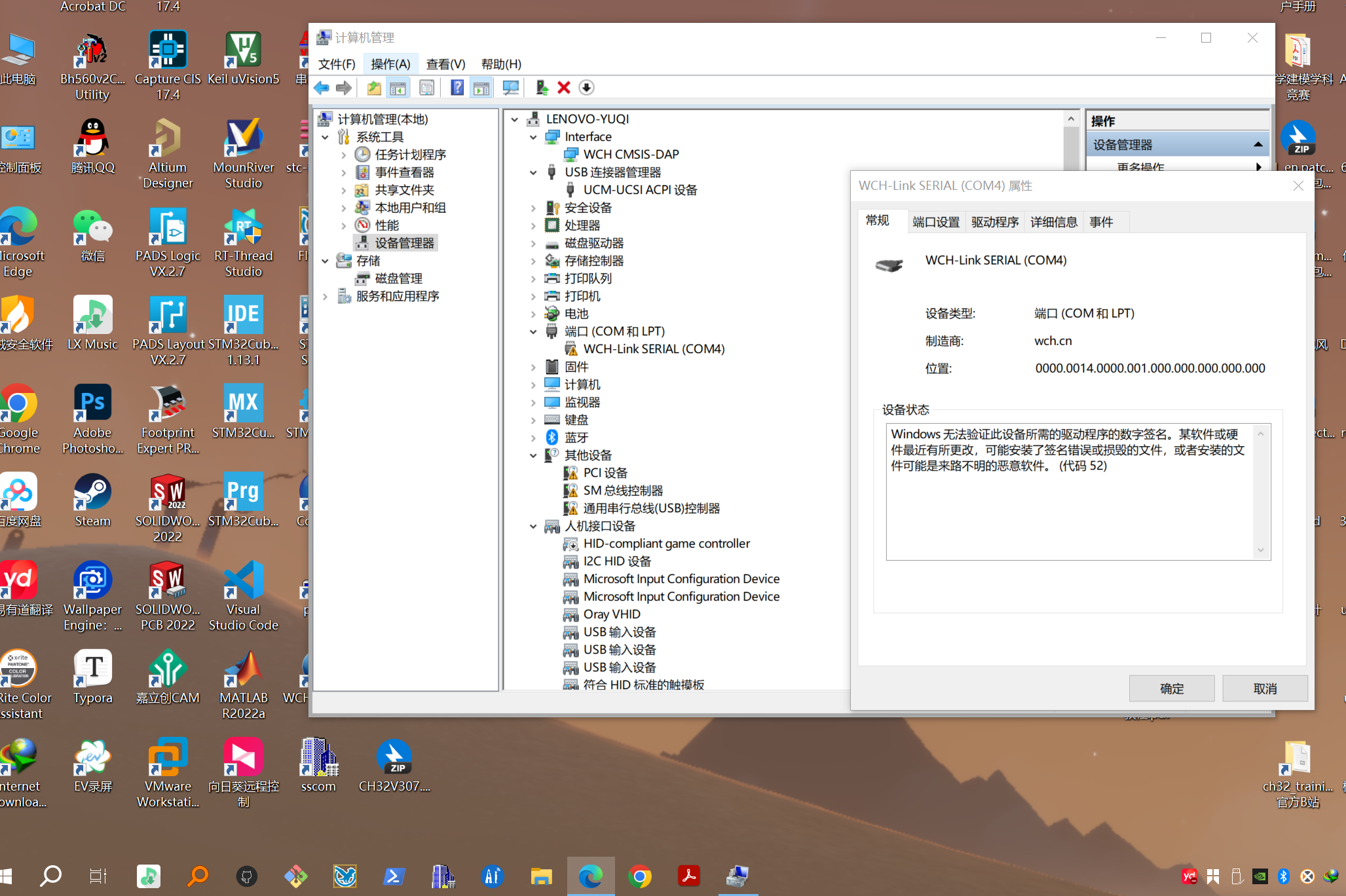The height and width of the screenshot is (896, 1346).
Task: Open File Explorer from the taskbar
Action: [541, 876]
